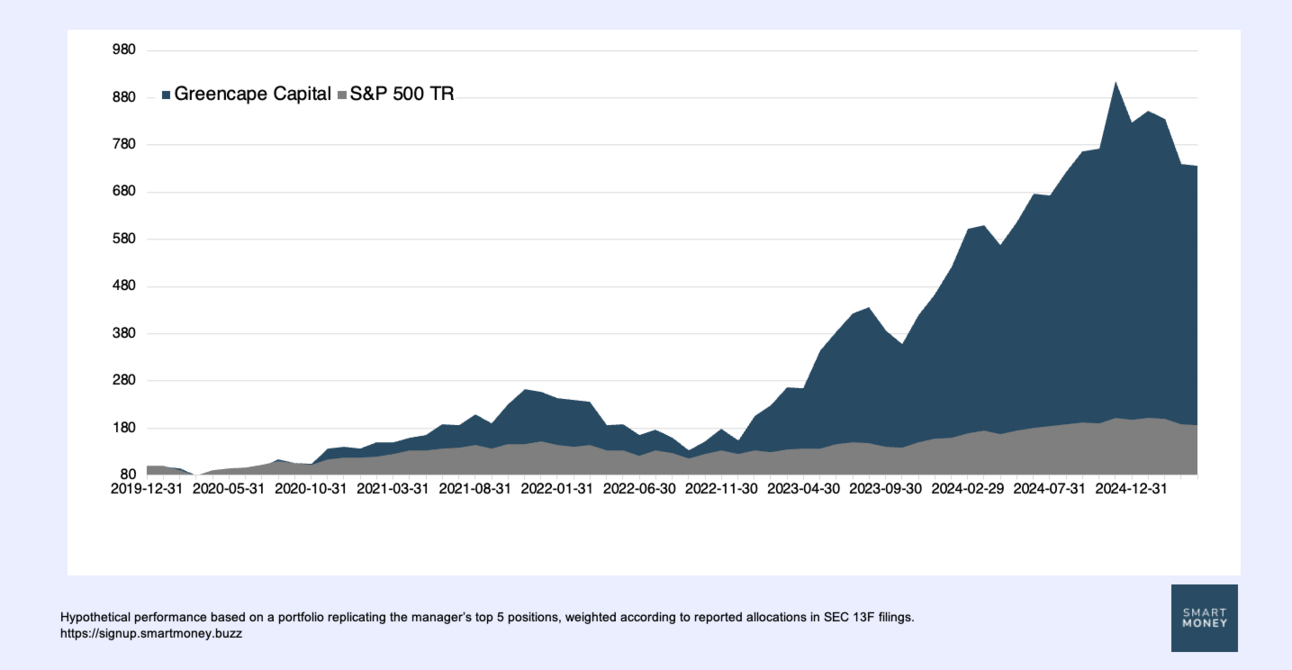Click the Hypothetical performance disclaimer text
This screenshot has height=670, width=1292.
click(487, 617)
